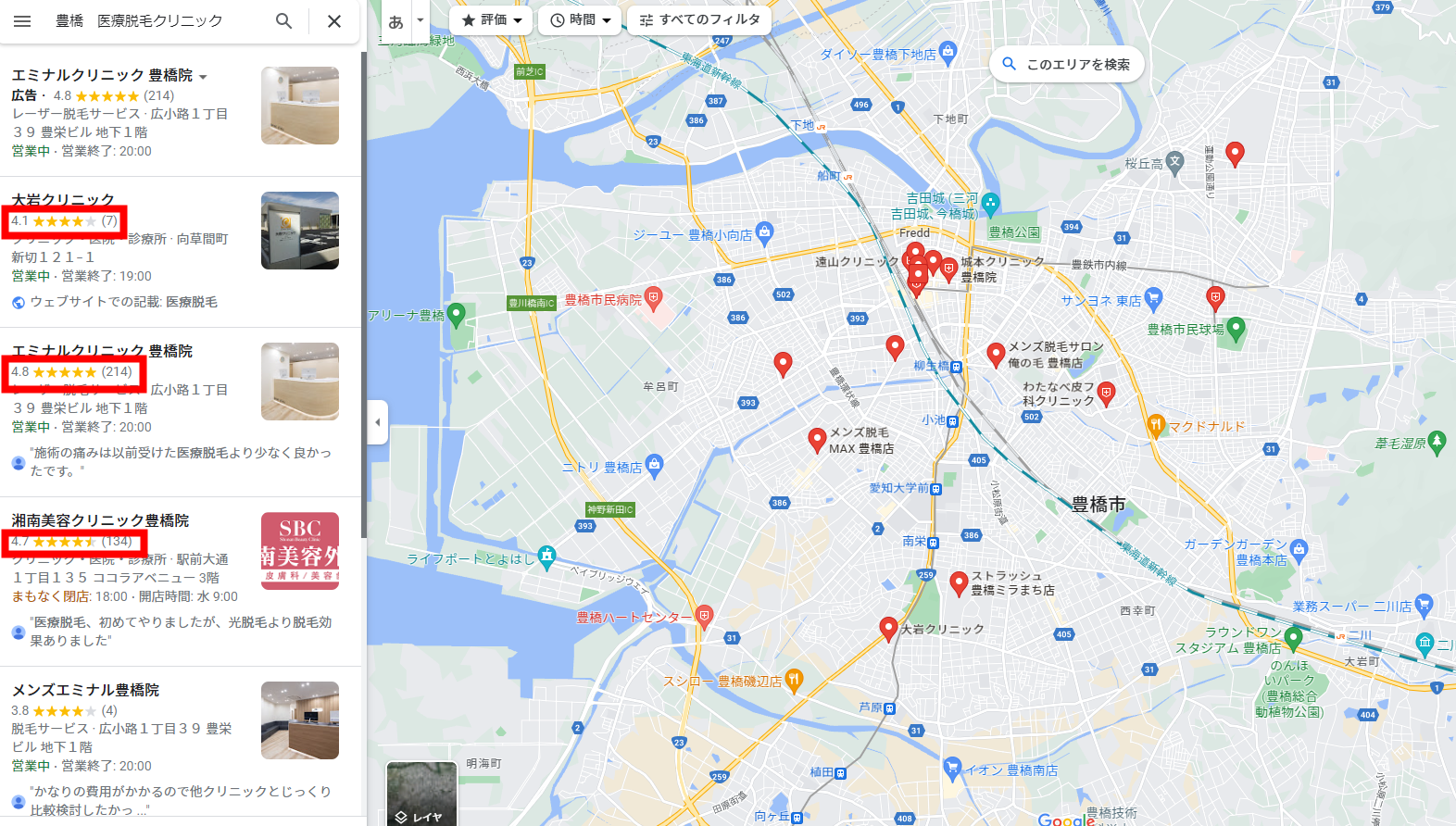Viewport: 1456px width, 826px height.
Task: Select the ストラッシュ 豊橋ミラまち店 pin
Action: pos(959,584)
